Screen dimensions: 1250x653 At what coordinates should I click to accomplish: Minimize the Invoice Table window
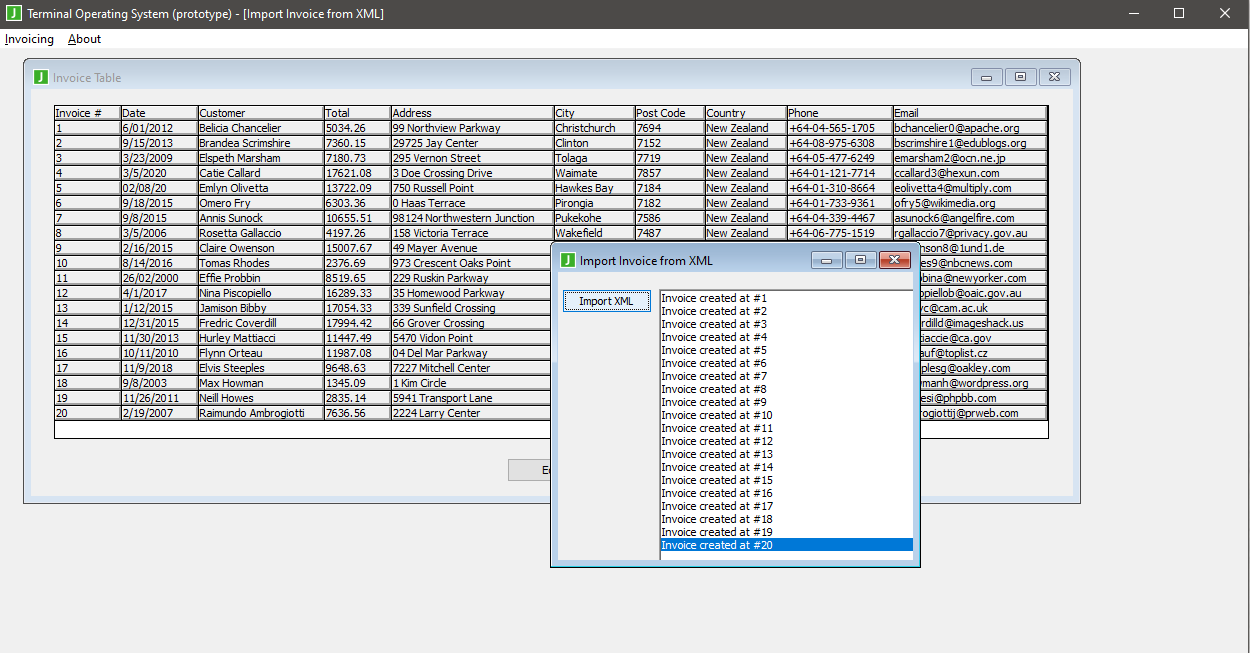pyautogui.click(x=987, y=77)
